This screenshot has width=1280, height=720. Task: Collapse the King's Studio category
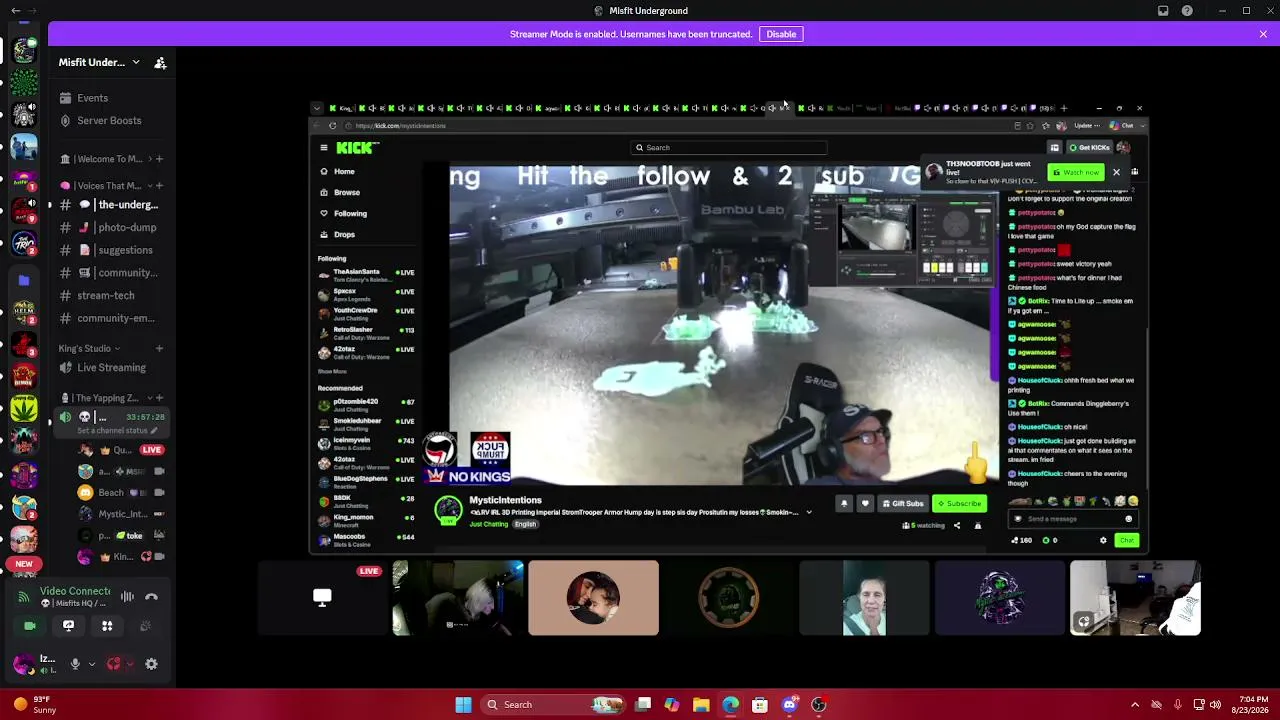point(89,349)
